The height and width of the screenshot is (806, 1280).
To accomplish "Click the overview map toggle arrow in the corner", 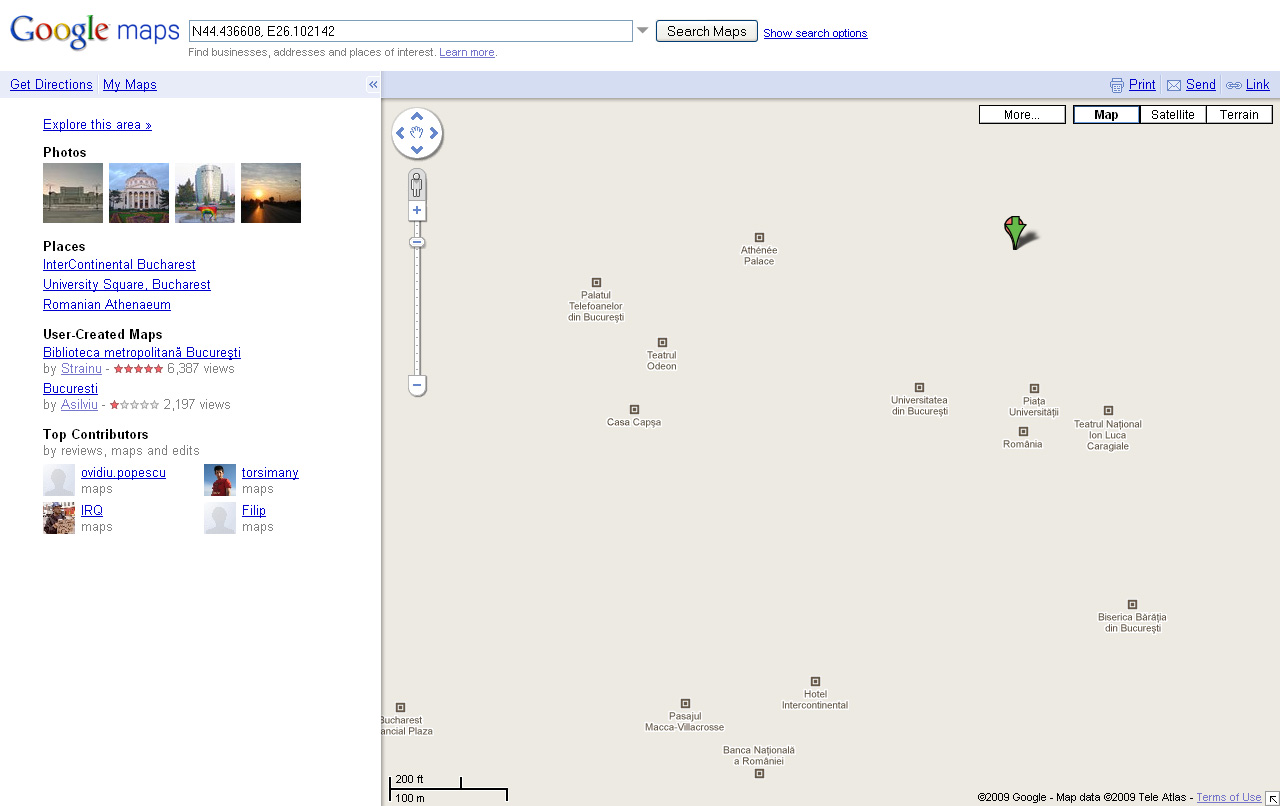I will pos(1271,797).
